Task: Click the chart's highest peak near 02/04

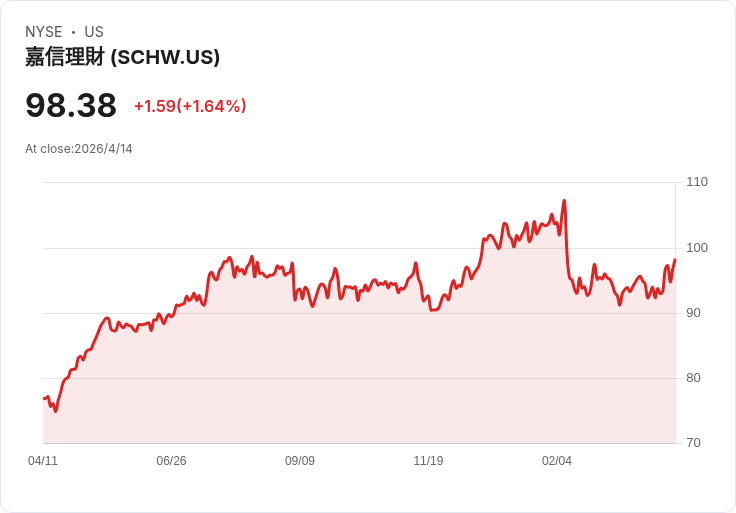Action: (564, 201)
